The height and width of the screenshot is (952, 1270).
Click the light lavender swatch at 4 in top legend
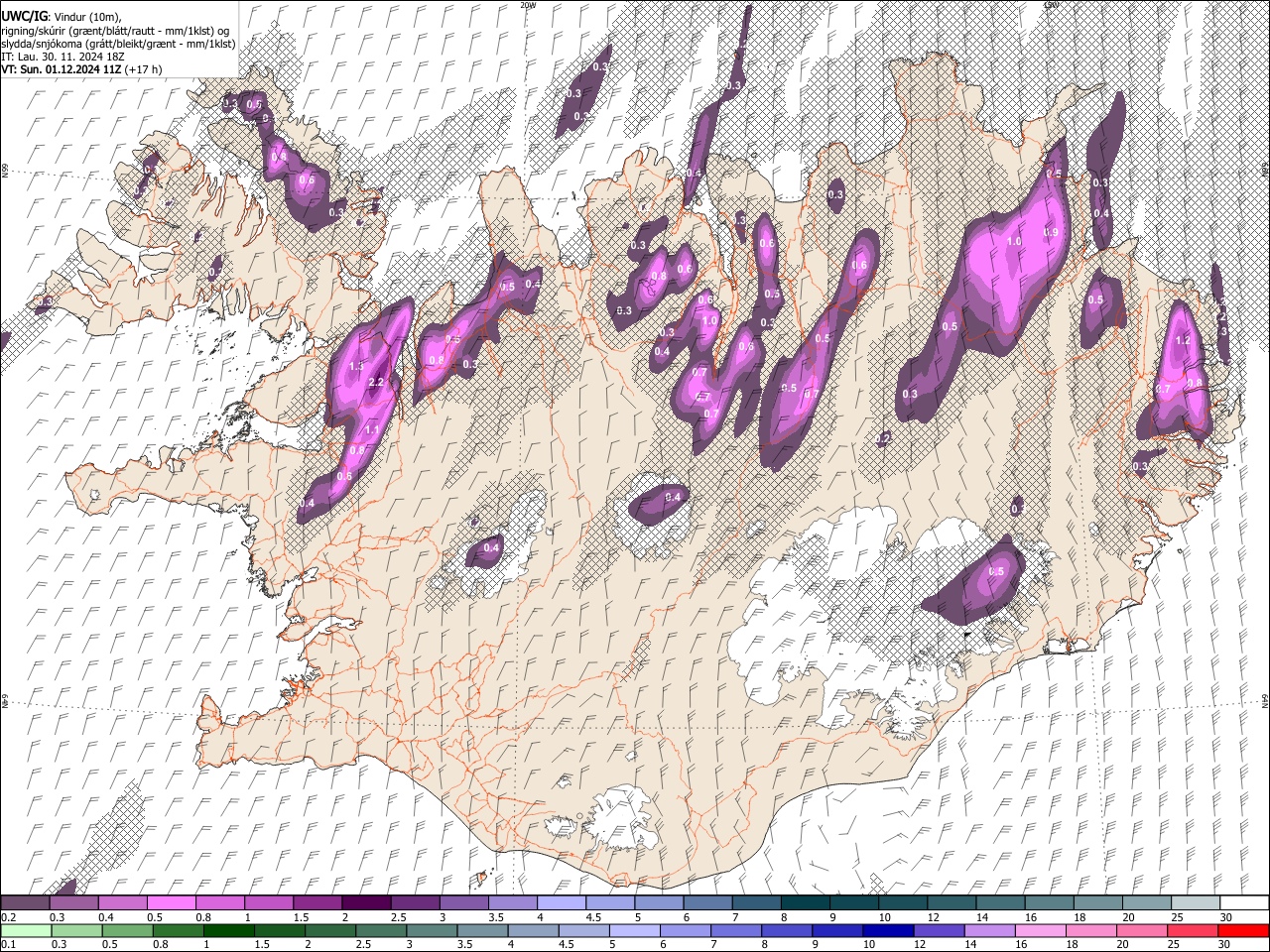pos(561,902)
